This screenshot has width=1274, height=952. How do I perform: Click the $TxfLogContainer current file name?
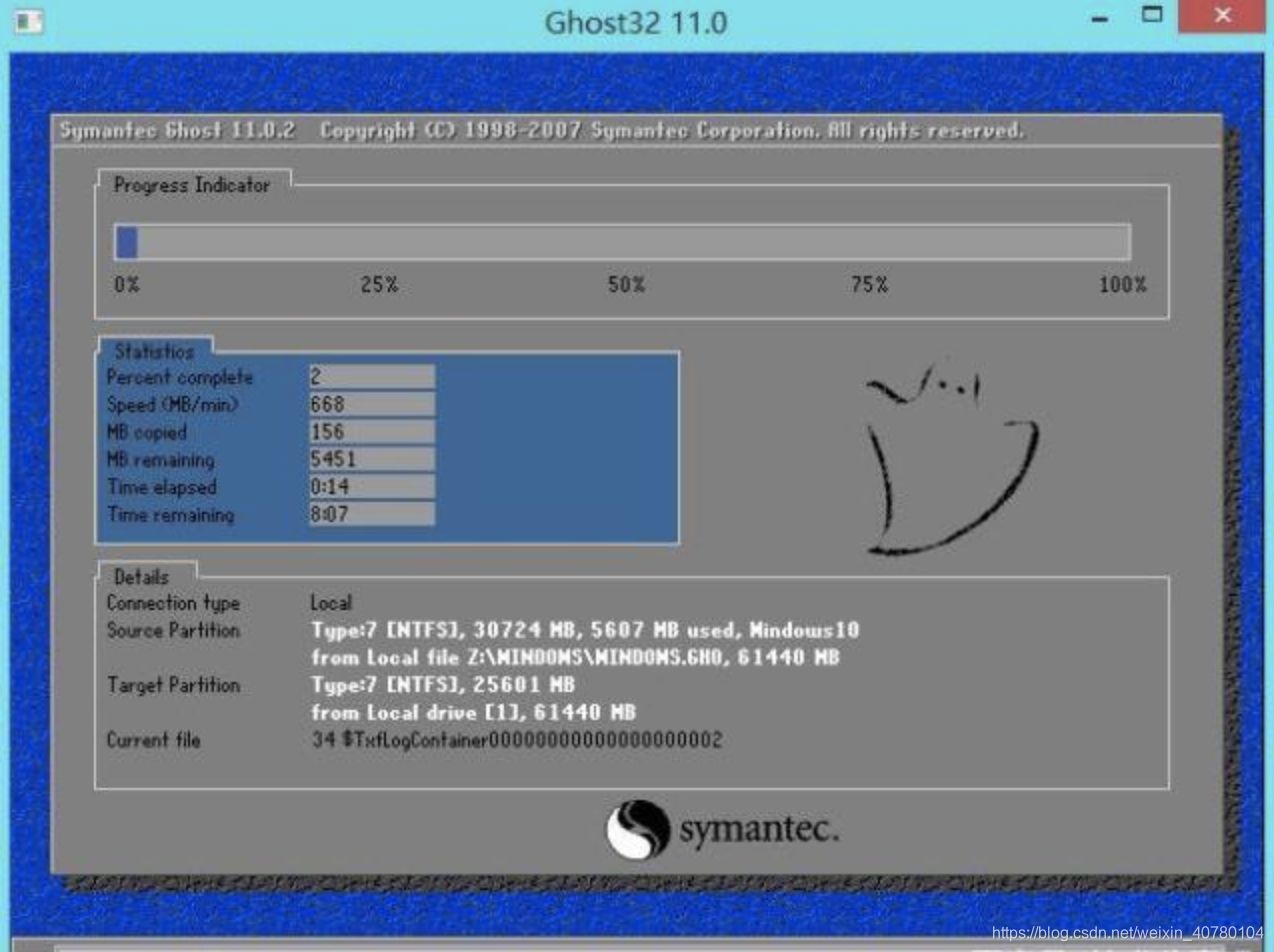coord(516,741)
